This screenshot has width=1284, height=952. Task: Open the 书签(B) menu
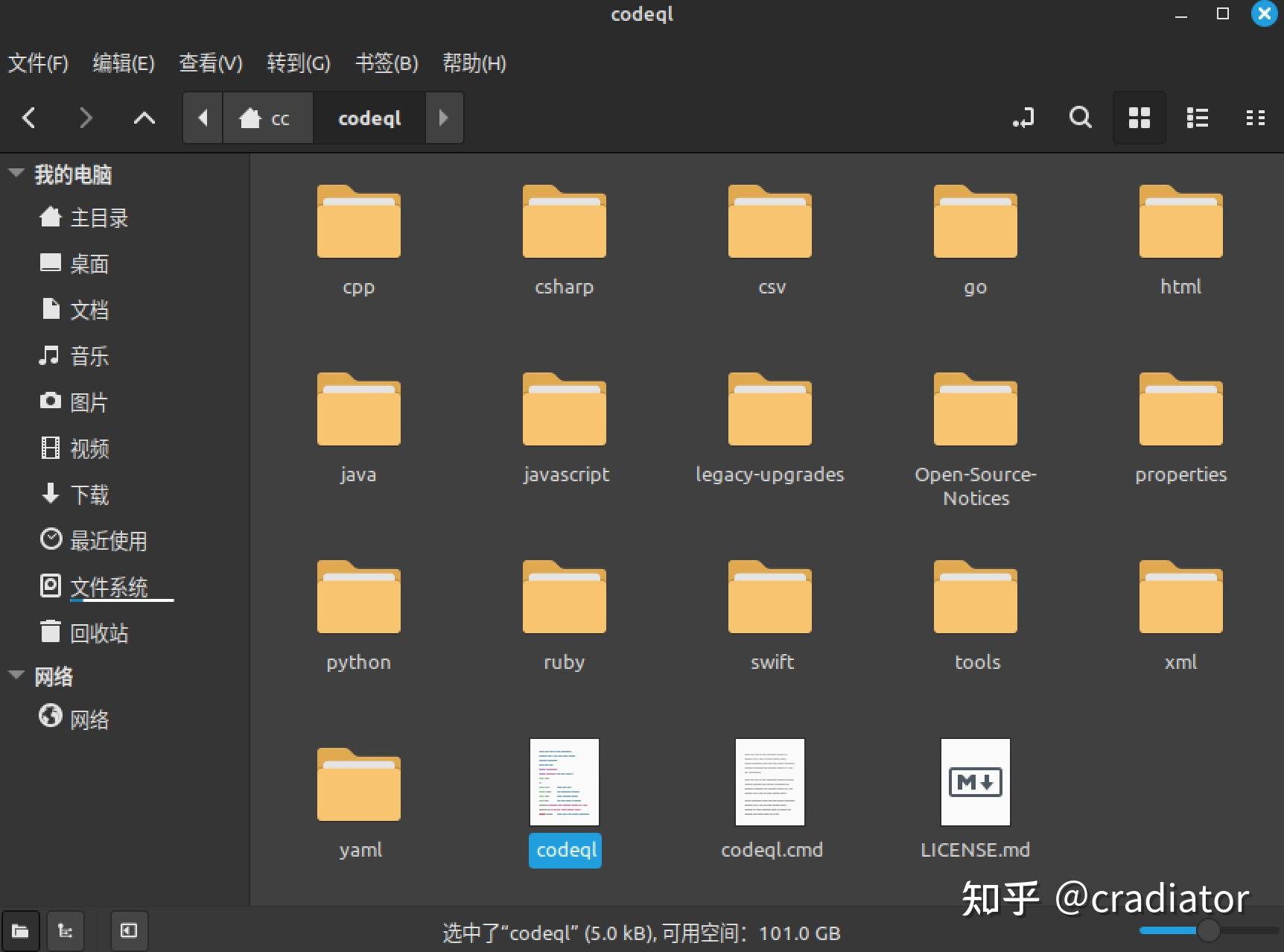click(x=387, y=63)
